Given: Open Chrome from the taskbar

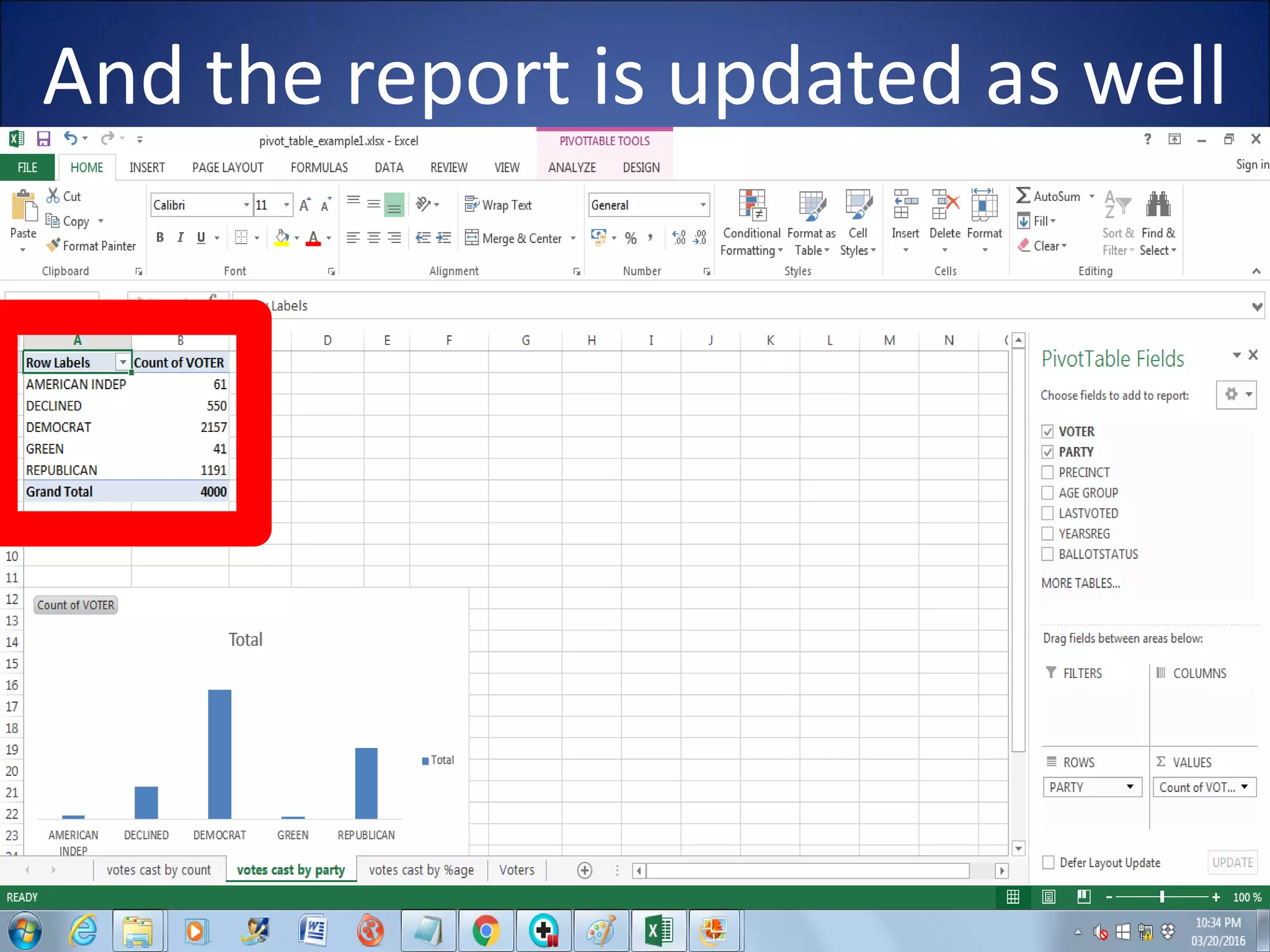Looking at the screenshot, I should tap(486, 931).
